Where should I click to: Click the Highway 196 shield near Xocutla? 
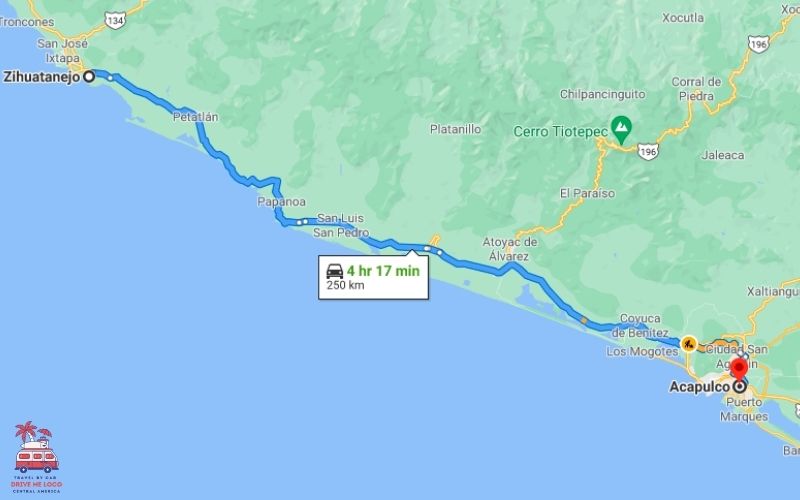click(x=758, y=44)
